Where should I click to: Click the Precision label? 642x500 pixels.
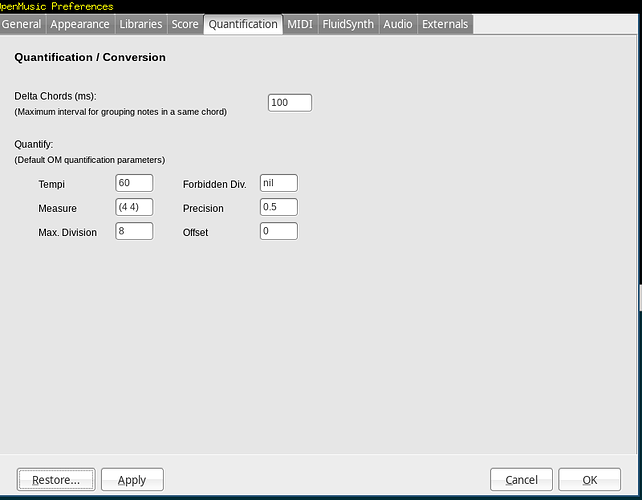[203, 208]
